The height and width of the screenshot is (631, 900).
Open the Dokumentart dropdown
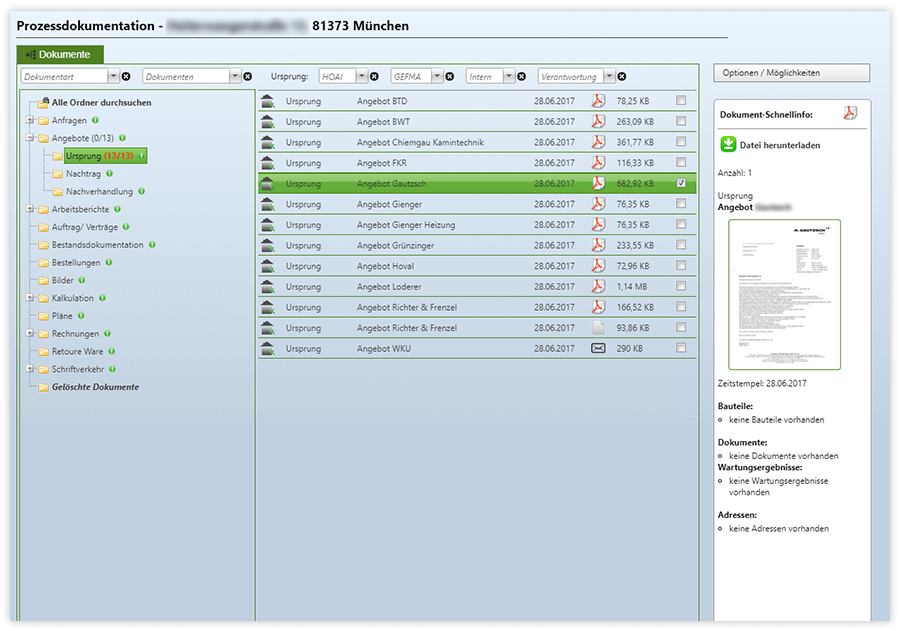pyautogui.click(x=113, y=76)
